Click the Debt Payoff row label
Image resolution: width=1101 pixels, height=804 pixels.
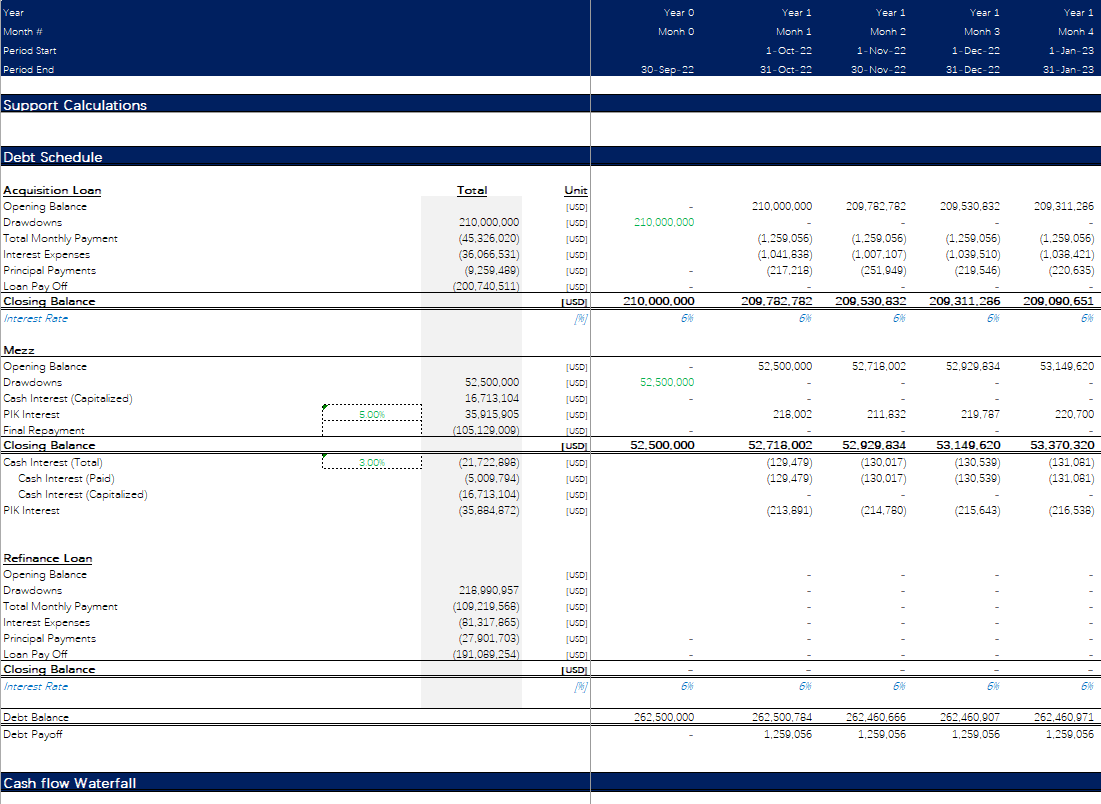[x=32, y=733]
